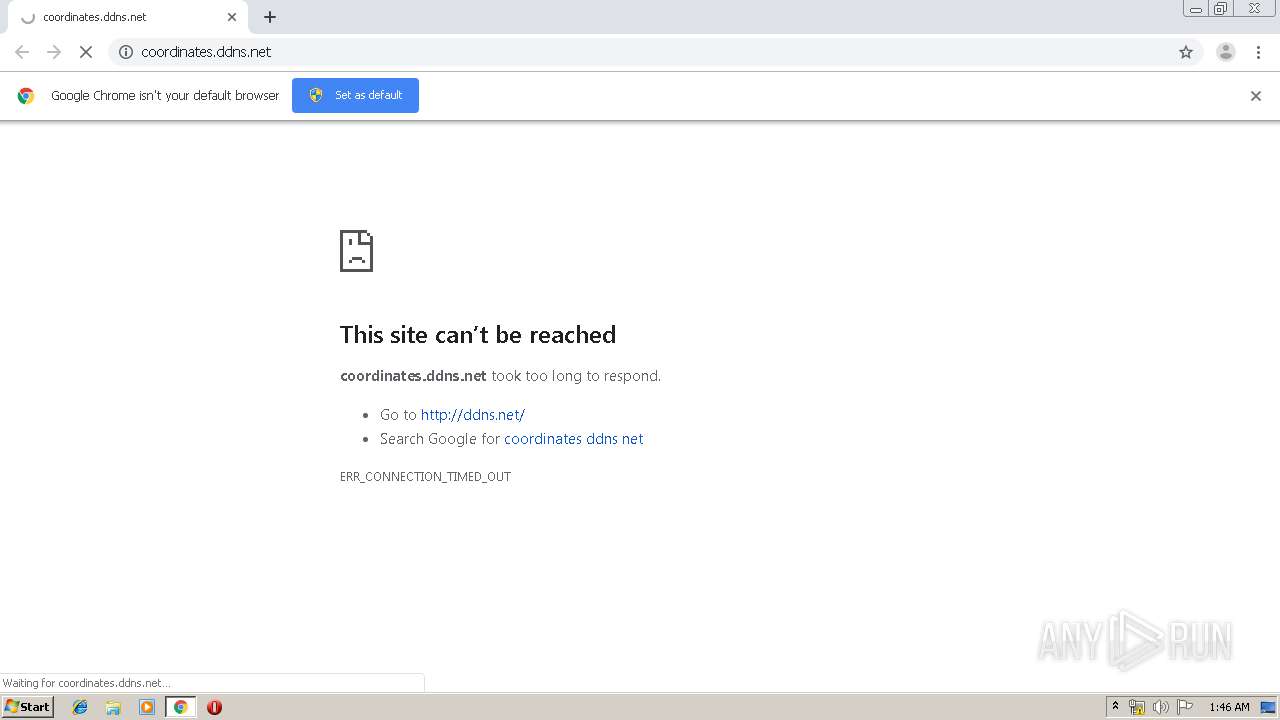Select the coordinates.ddns.net tab
This screenshot has height=720, width=1280.
(128, 17)
